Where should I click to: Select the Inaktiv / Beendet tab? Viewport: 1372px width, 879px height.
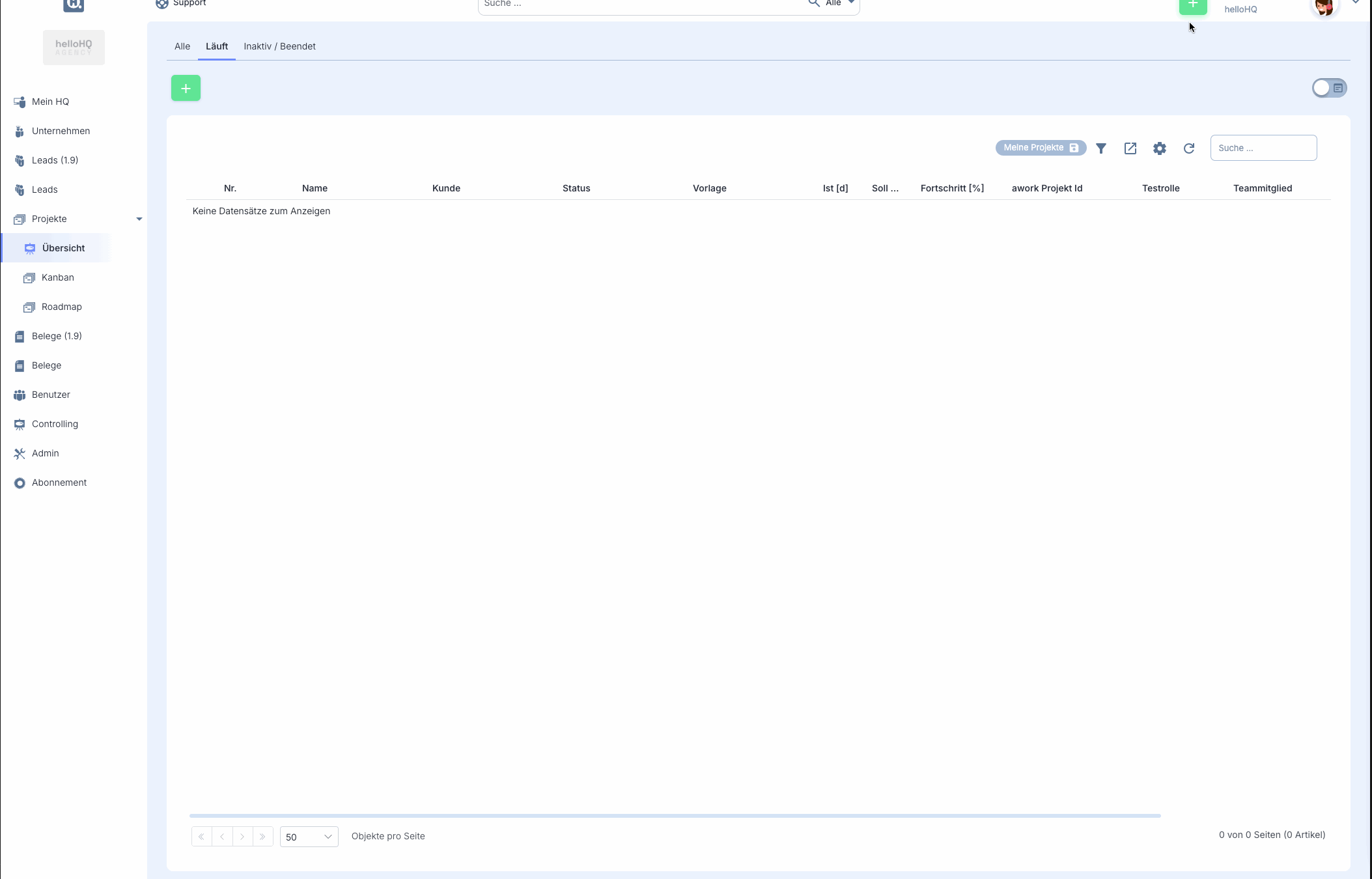point(279,46)
